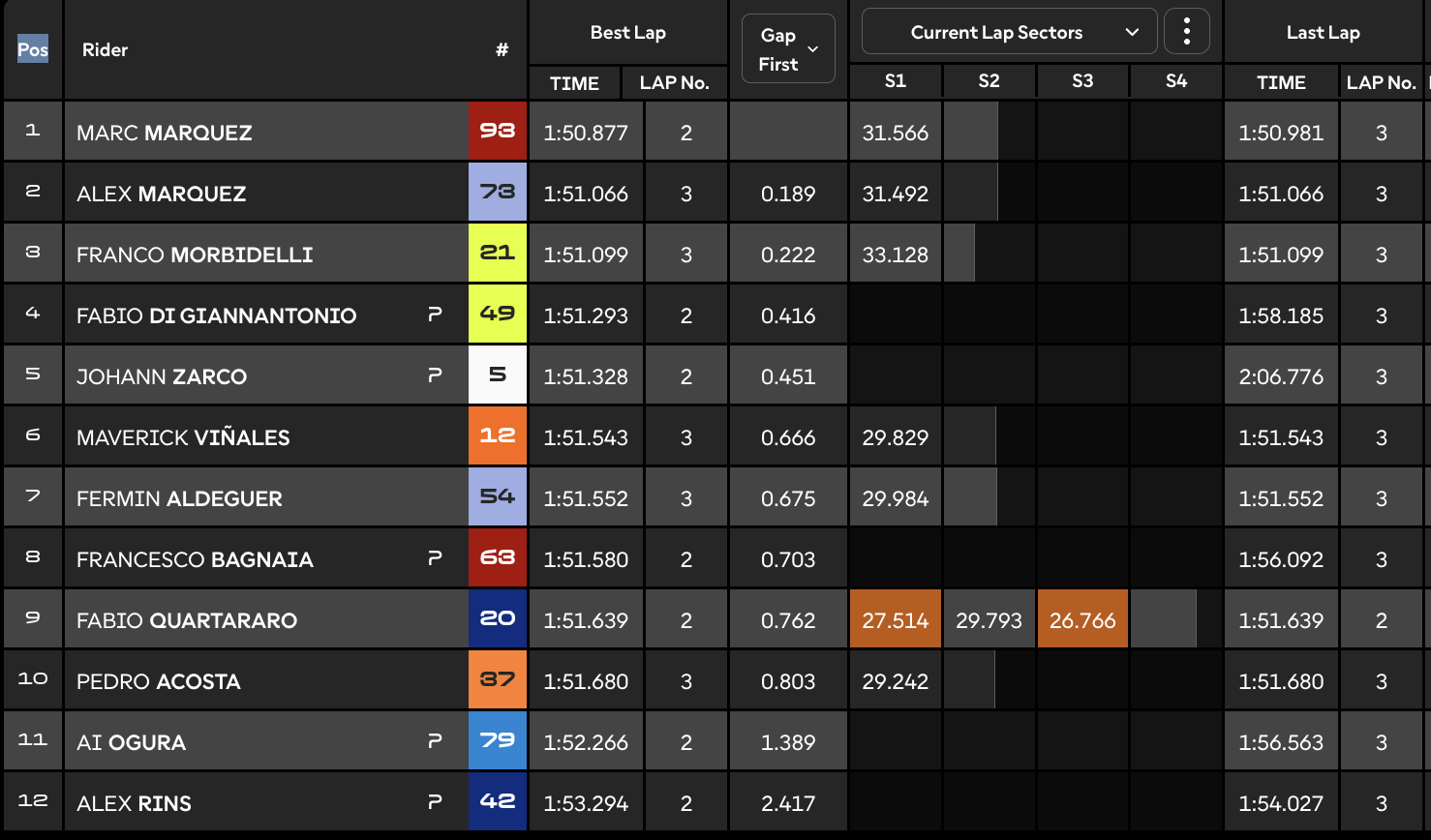Click pit icon beside Francesco Bagnaia

pos(435,558)
